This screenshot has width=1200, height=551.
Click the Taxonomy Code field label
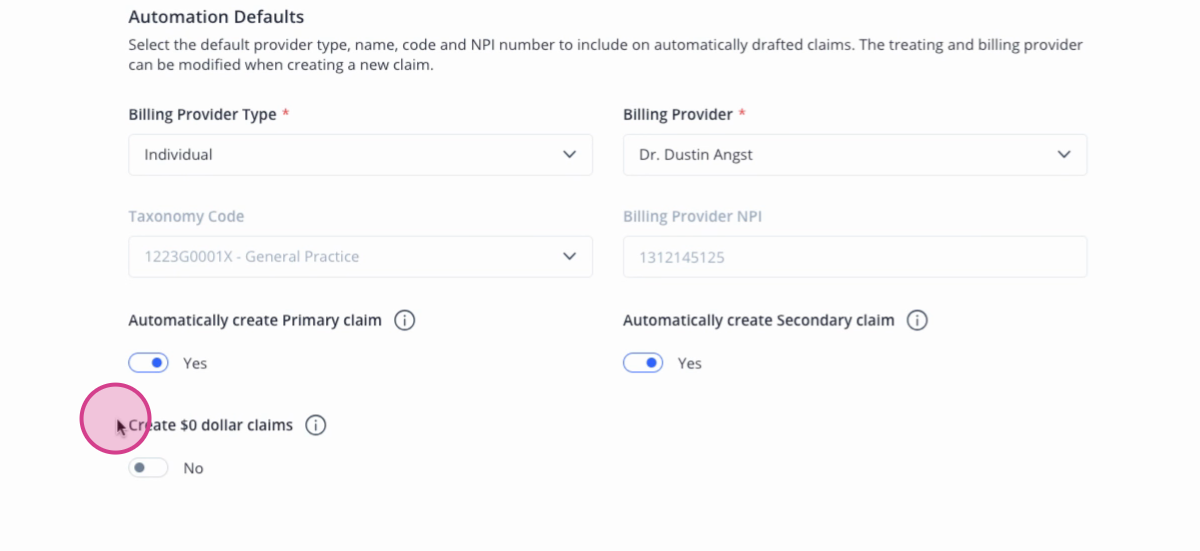coord(186,216)
